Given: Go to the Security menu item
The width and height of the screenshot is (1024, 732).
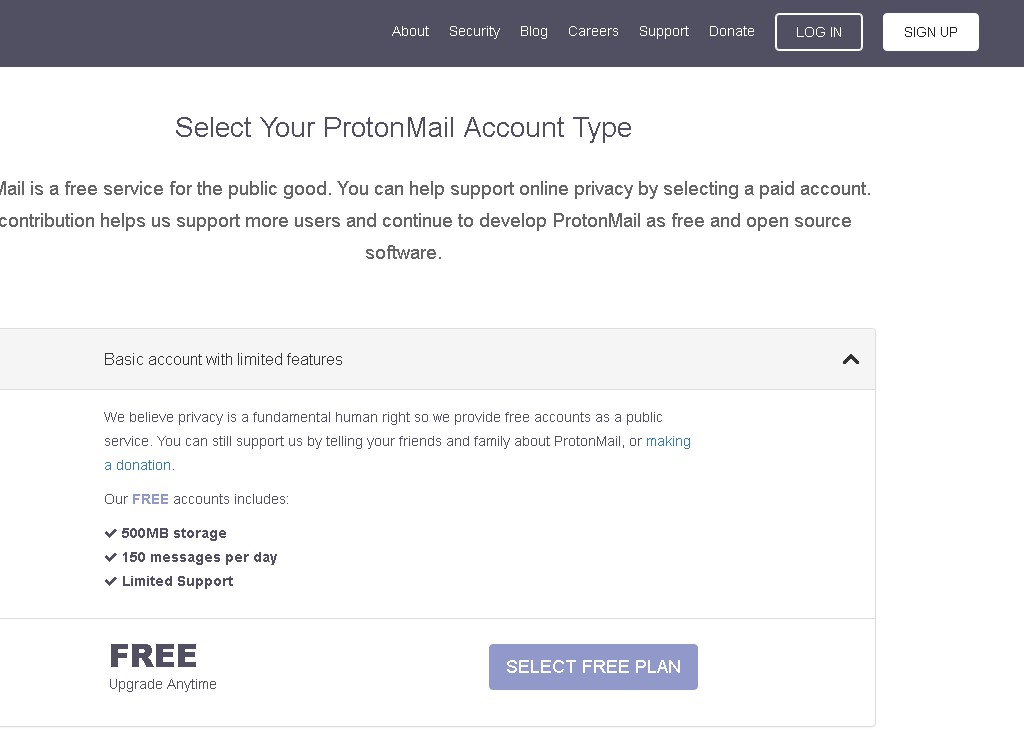Looking at the screenshot, I should (474, 31).
